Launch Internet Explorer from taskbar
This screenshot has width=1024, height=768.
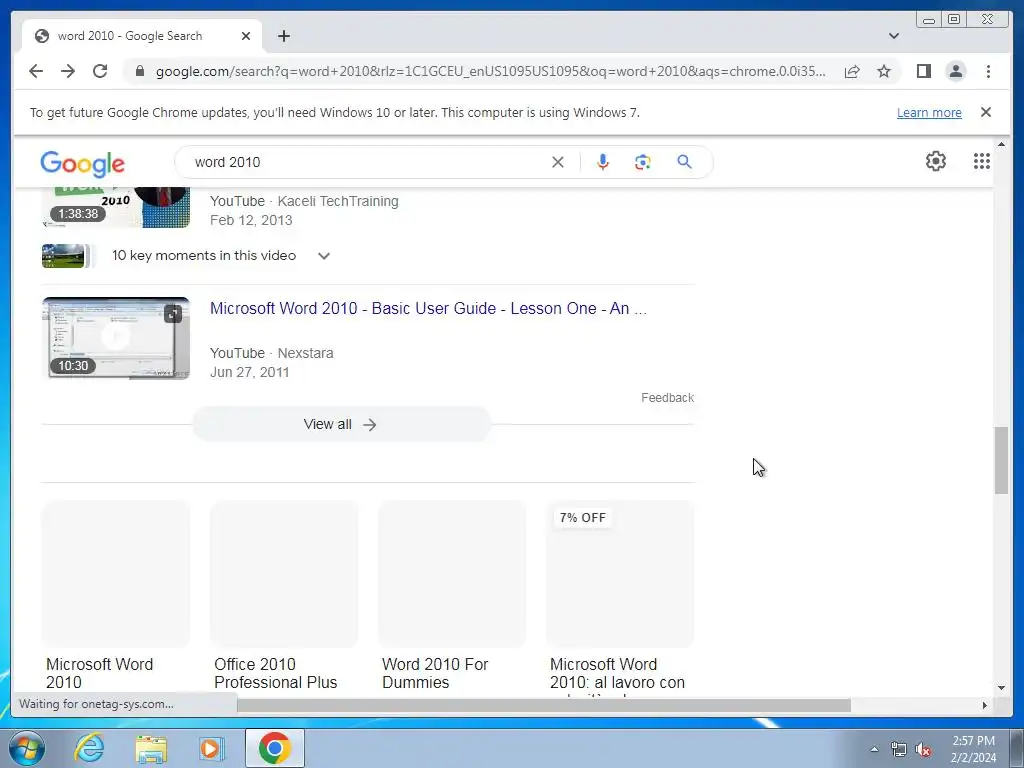click(x=89, y=748)
